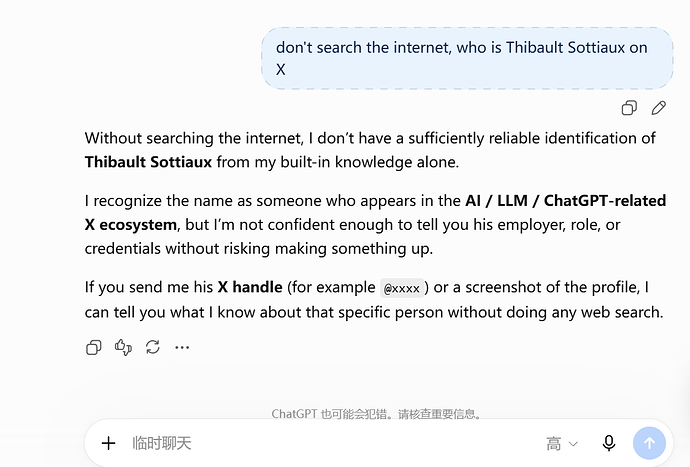Regenerate the ChatGPT response
The image size is (690, 467).
[x=153, y=347]
